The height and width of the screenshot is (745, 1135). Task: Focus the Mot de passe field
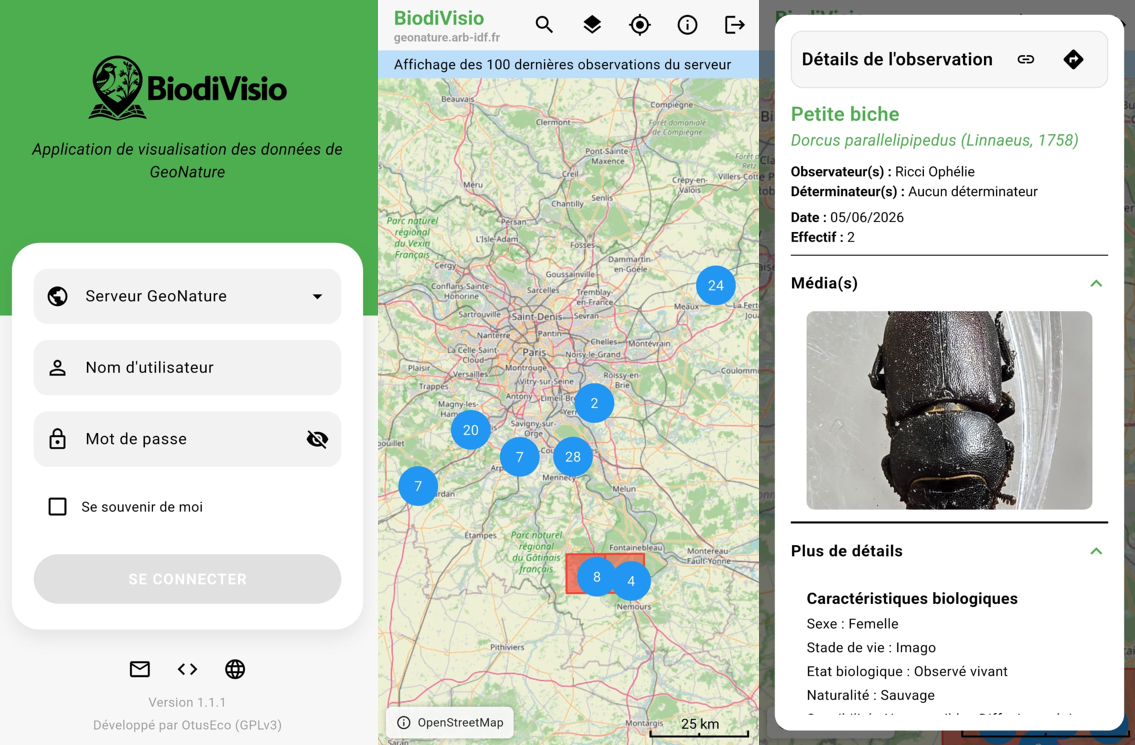187,439
